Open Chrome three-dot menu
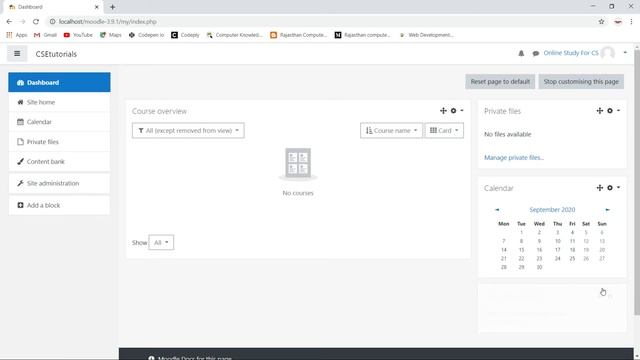640x360 pixels. pos(631,22)
